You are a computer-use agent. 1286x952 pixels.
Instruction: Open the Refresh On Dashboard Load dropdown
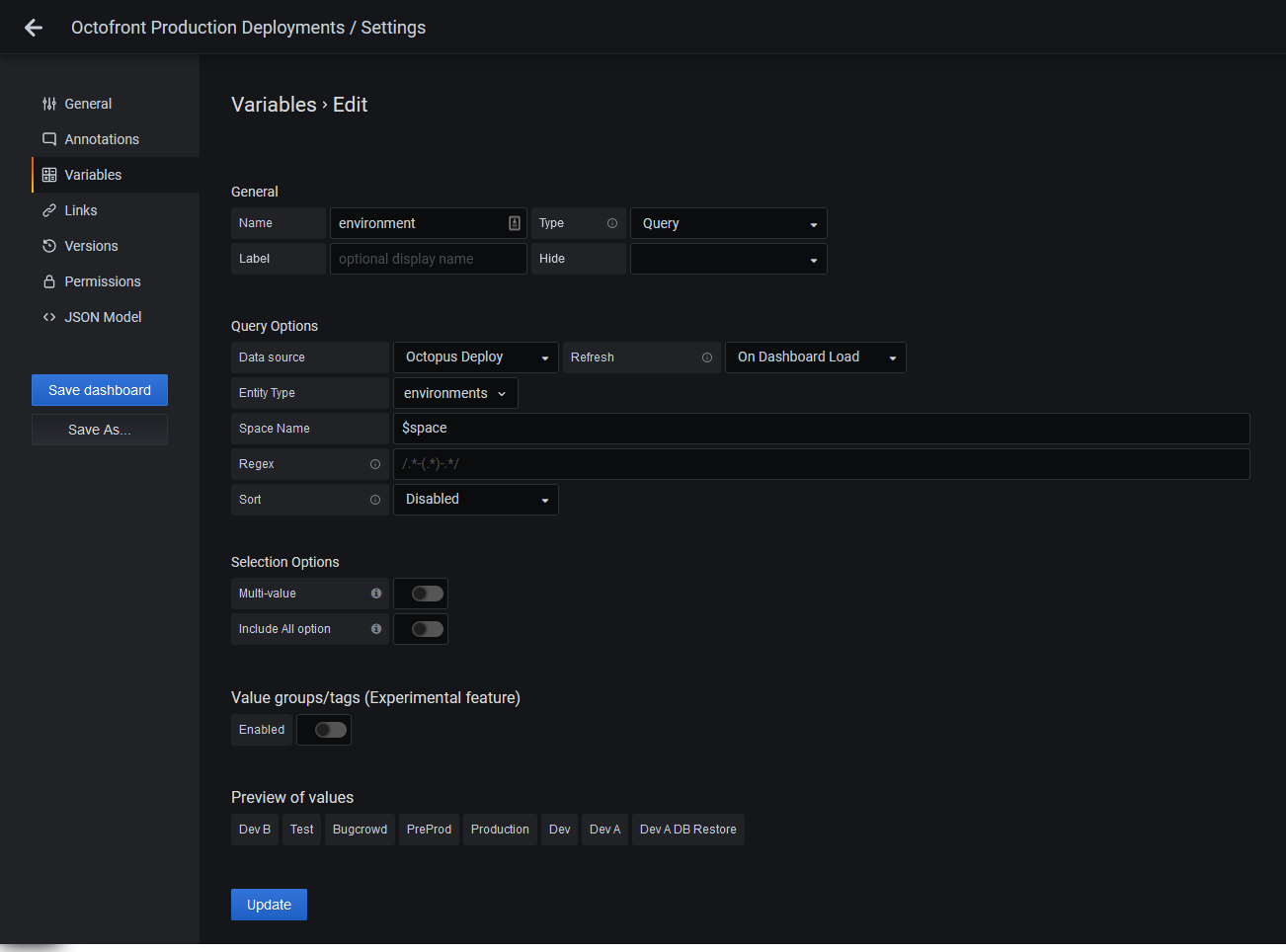[815, 357]
